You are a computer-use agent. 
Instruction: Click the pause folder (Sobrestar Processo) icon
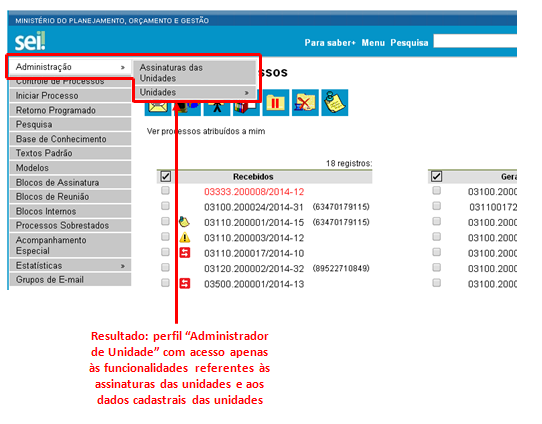click(x=275, y=103)
